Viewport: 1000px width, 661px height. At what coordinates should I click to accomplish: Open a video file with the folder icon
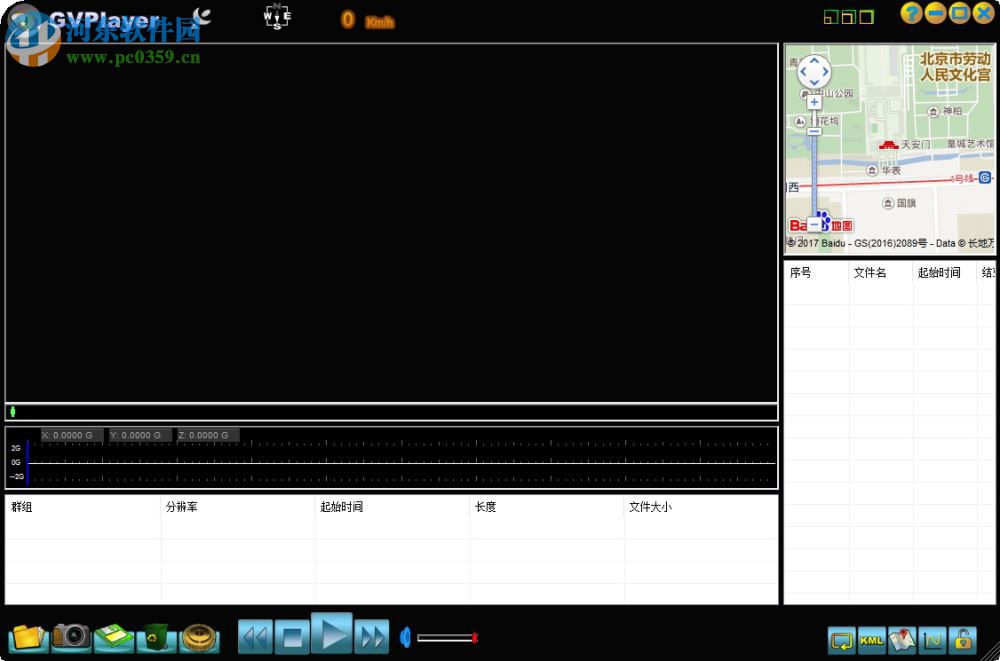pyautogui.click(x=27, y=637)
